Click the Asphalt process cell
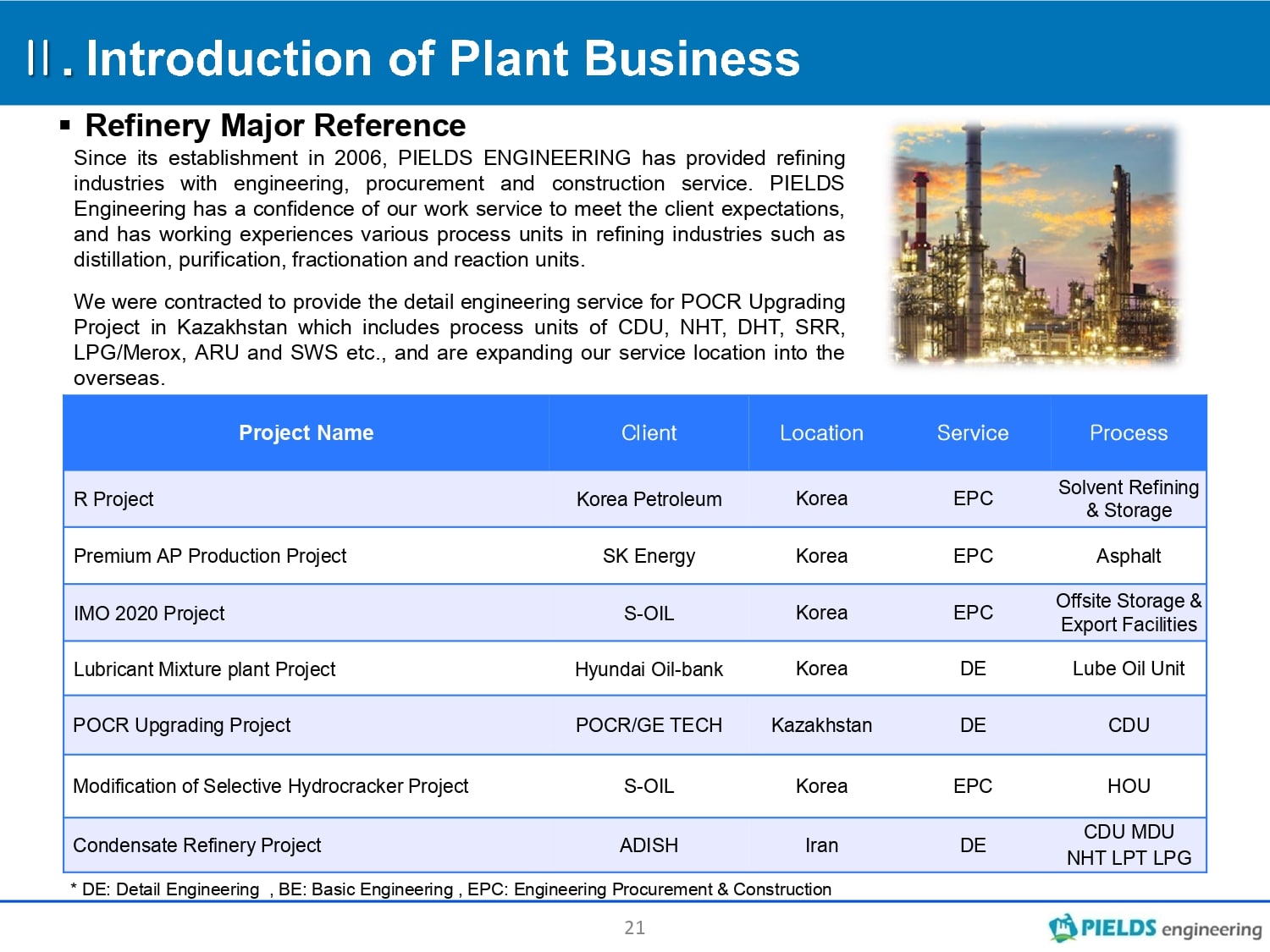Image resolution: width=1270 pixels, height=952 pixels. [1129, 556]
